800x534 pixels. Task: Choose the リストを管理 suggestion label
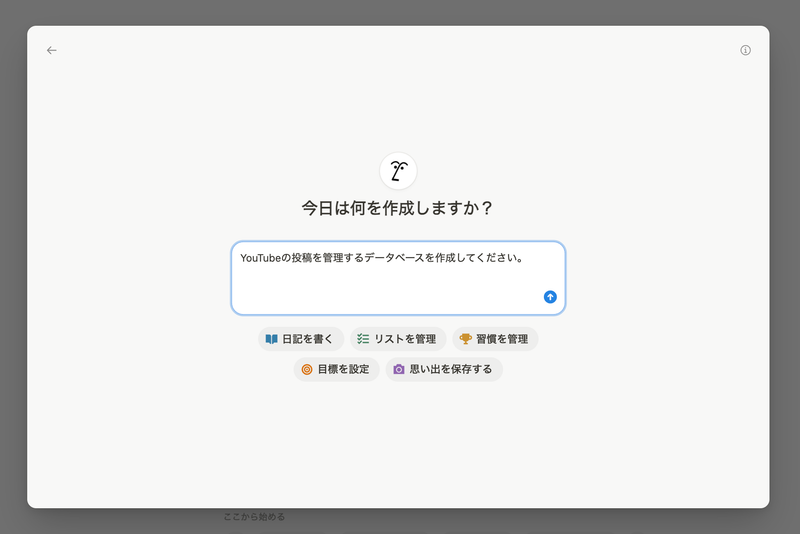pyautogui.click(x=405, y=339)
